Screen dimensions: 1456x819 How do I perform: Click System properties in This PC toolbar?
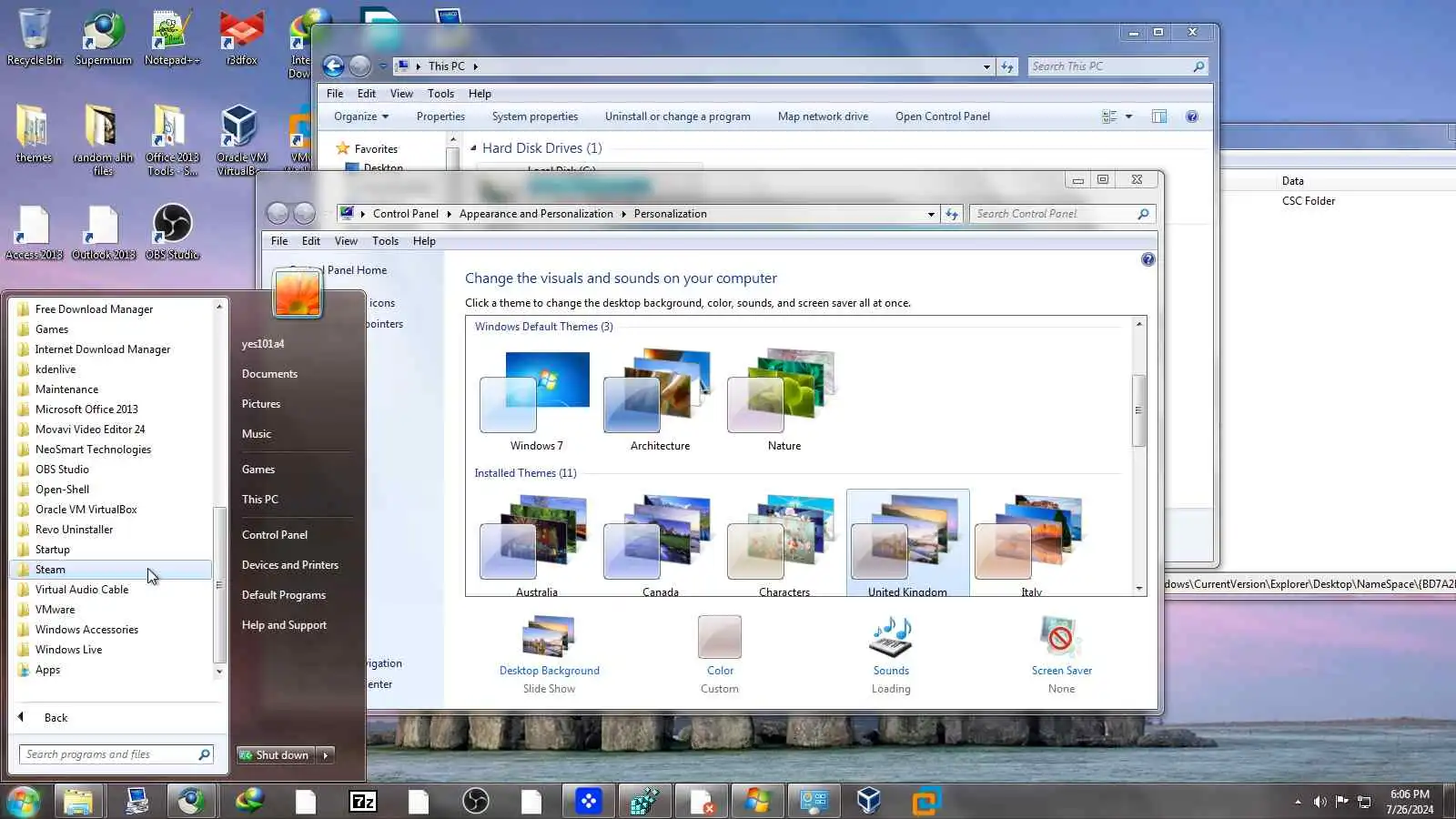(x=535, y=116)
